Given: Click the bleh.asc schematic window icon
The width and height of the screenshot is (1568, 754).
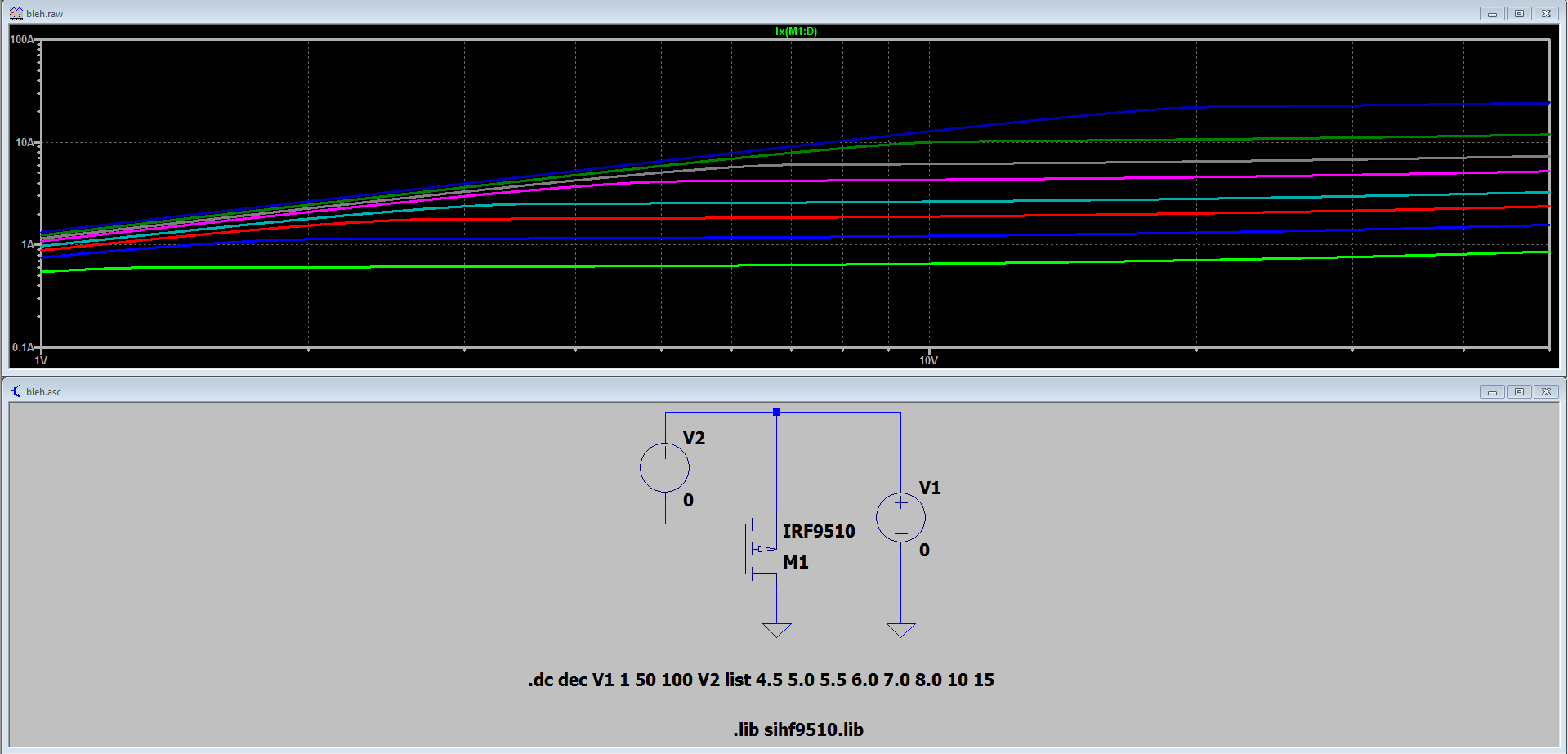Looking at the screenshot, I should tap(16, 391).
